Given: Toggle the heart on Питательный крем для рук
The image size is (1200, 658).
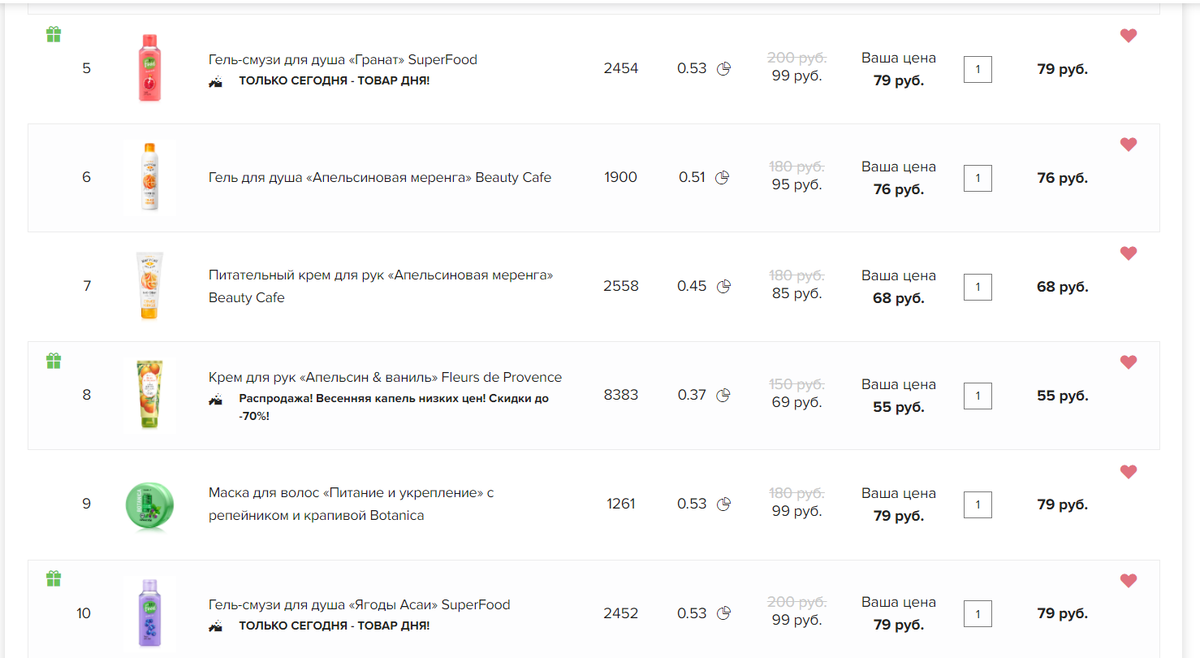Looking at the screenshot, I should tap(1128, 254).
